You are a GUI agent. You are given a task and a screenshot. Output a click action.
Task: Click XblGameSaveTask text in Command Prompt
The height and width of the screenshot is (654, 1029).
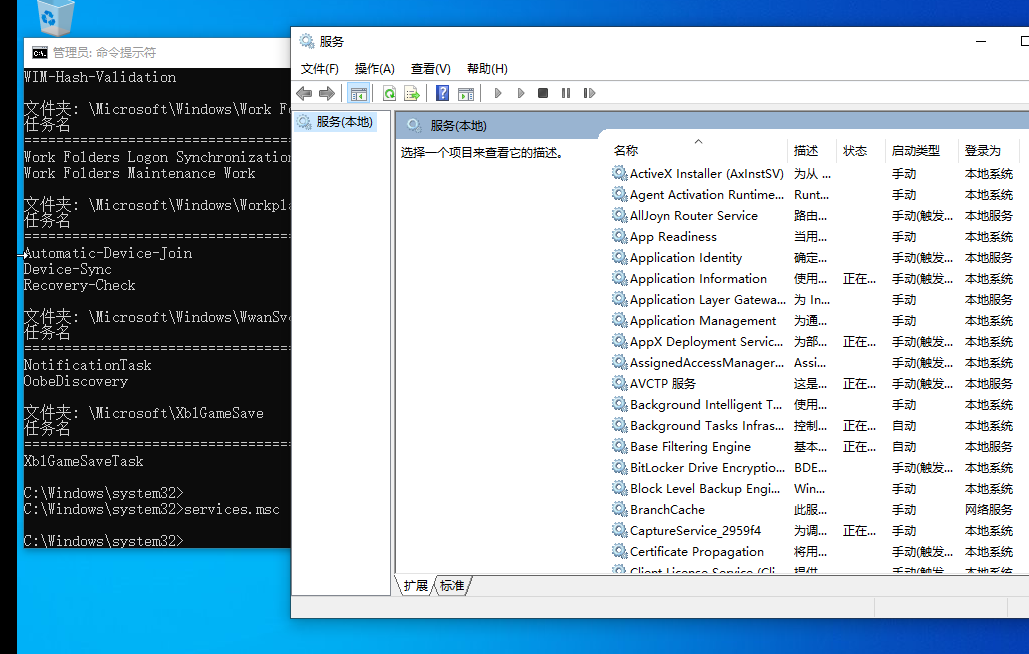tap(83, 461)
